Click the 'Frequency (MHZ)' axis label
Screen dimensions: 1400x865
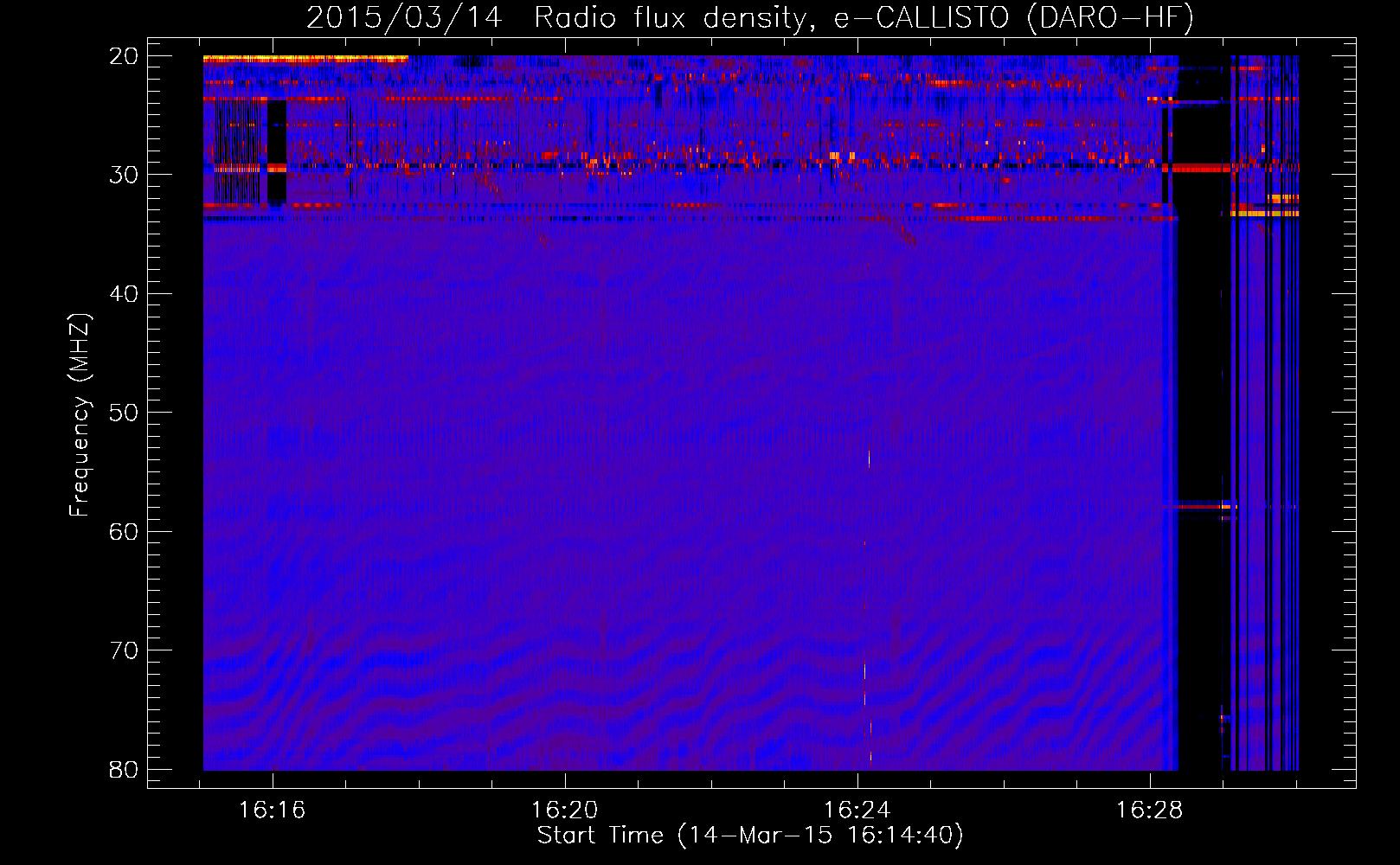[80, 415]
